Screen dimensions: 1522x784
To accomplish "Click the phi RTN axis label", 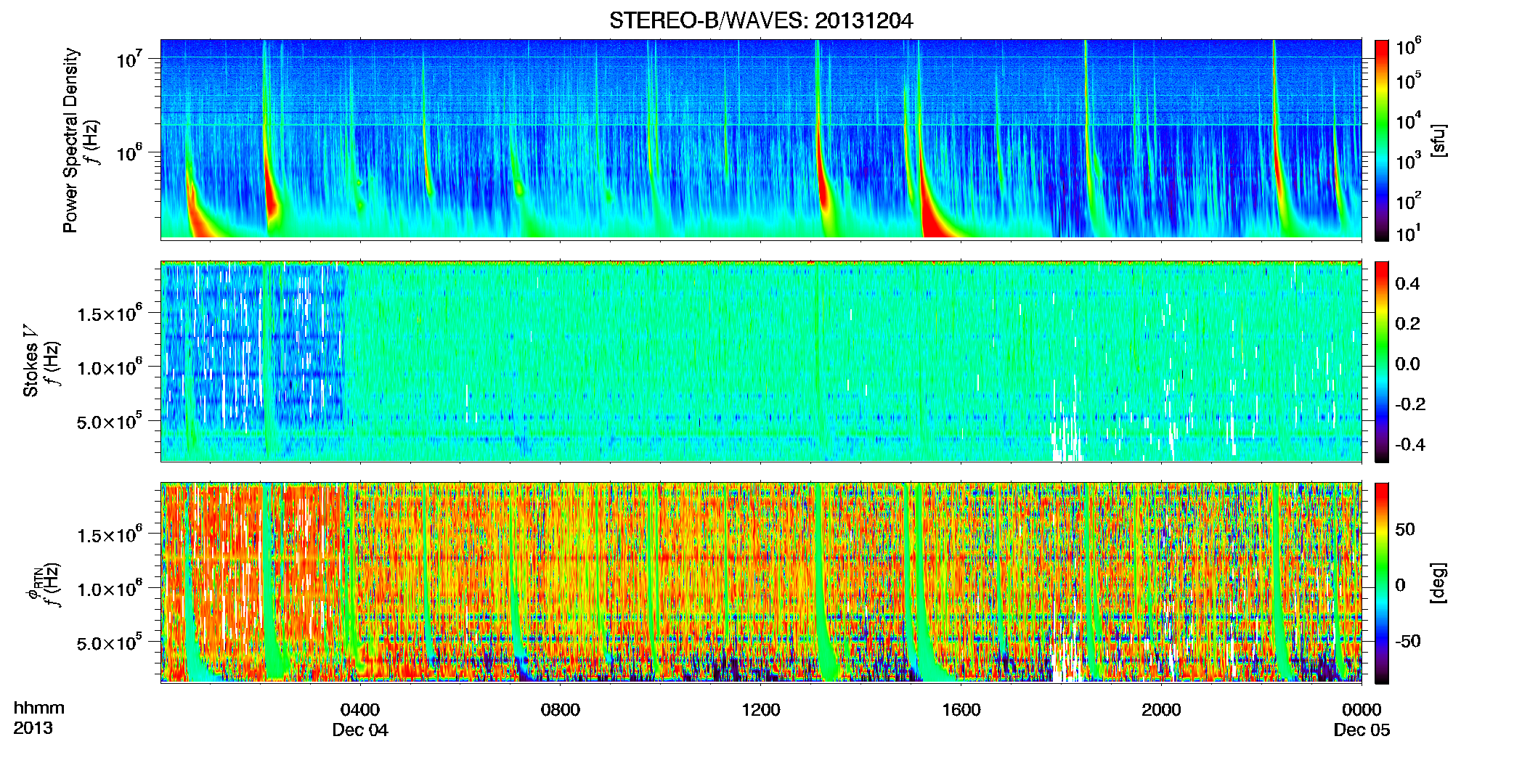I will point(33,583).
